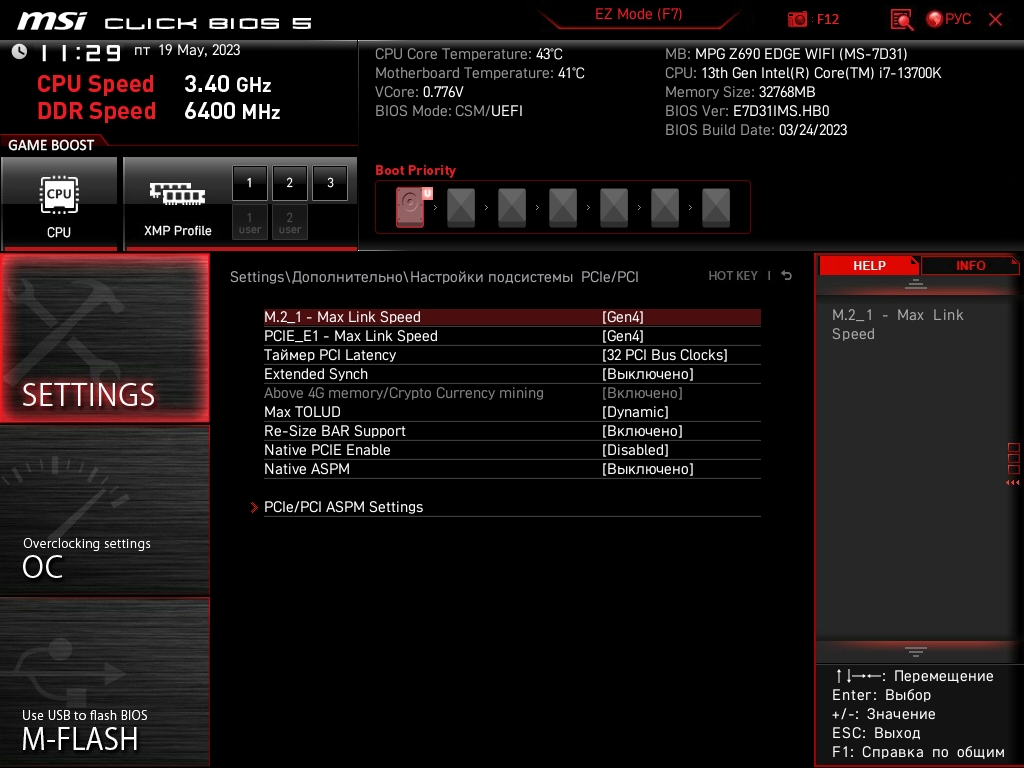Click the MSI logo
1024x768 pixels.
[x=52, y=21]
